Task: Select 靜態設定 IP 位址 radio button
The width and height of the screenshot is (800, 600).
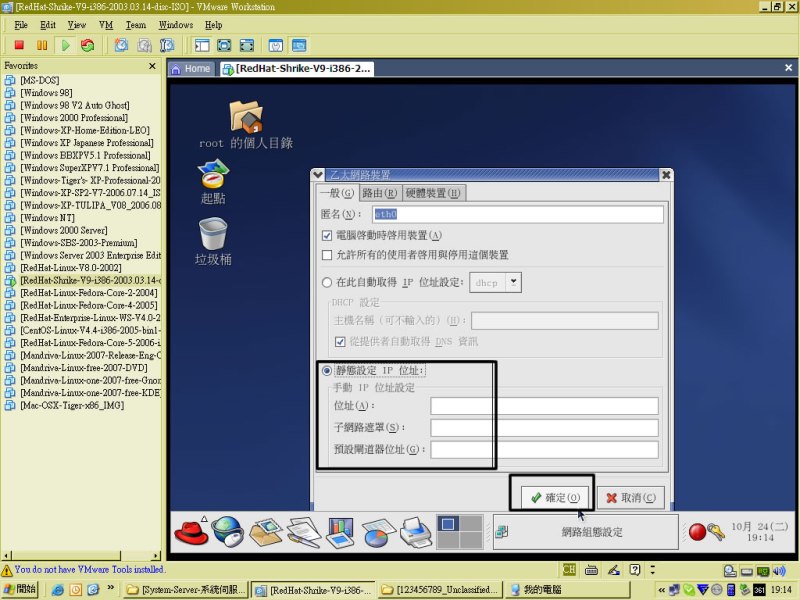Action: [x=327, y=371]
